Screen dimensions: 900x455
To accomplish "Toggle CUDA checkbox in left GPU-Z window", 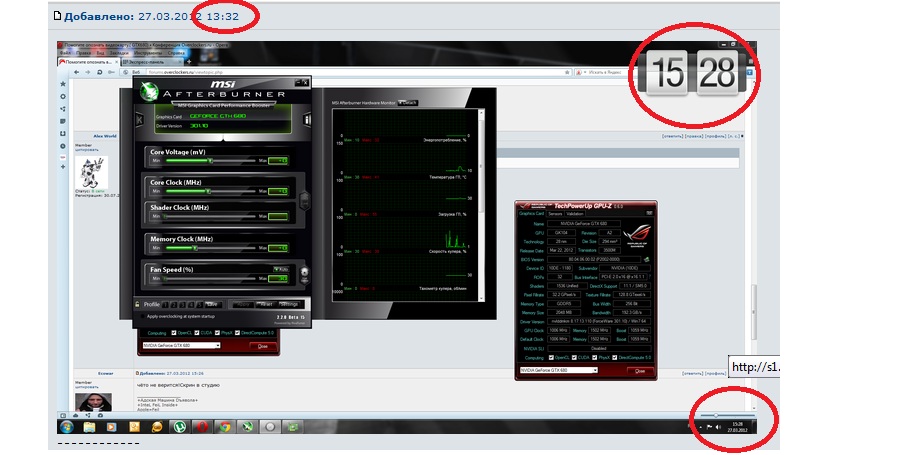I will (197, 333).
